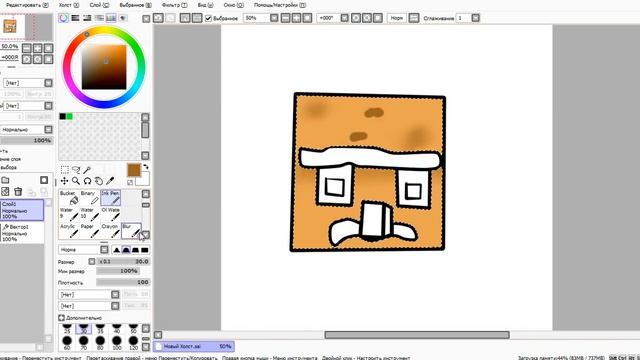Image resolution: width=640 pixels, height=360 pixels.
Task: Open the Нормально blending mode dropdown
Action: (48, 129)
